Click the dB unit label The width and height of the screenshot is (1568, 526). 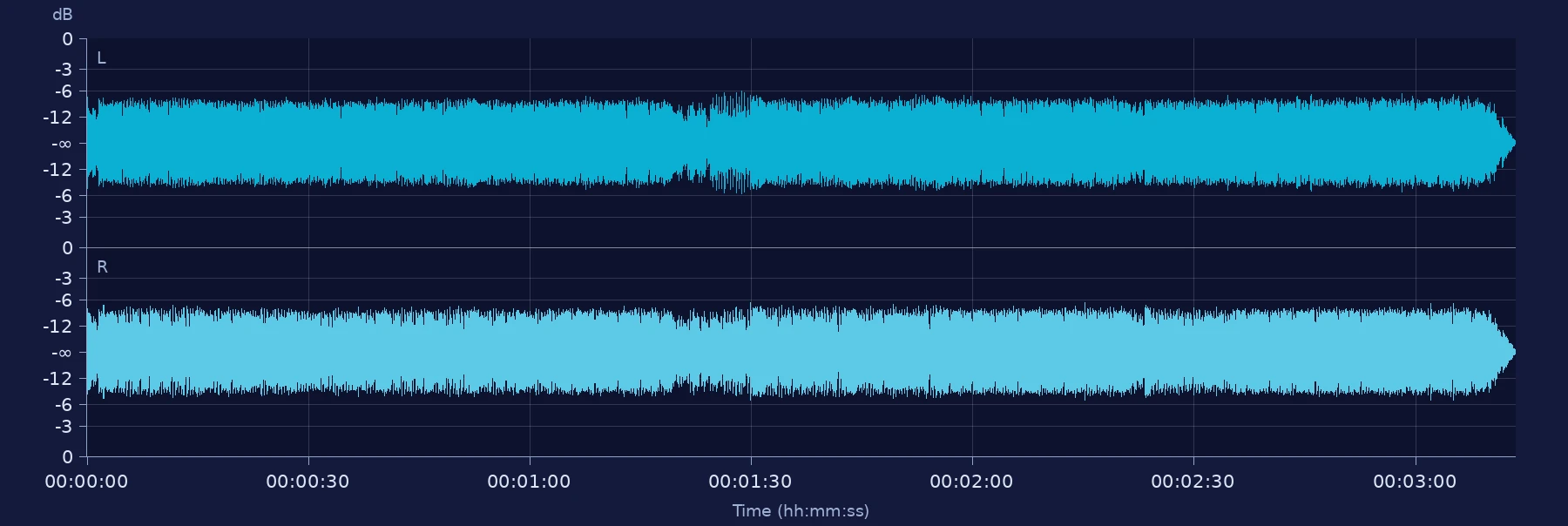pyautogui.click(x=63, y=15)
